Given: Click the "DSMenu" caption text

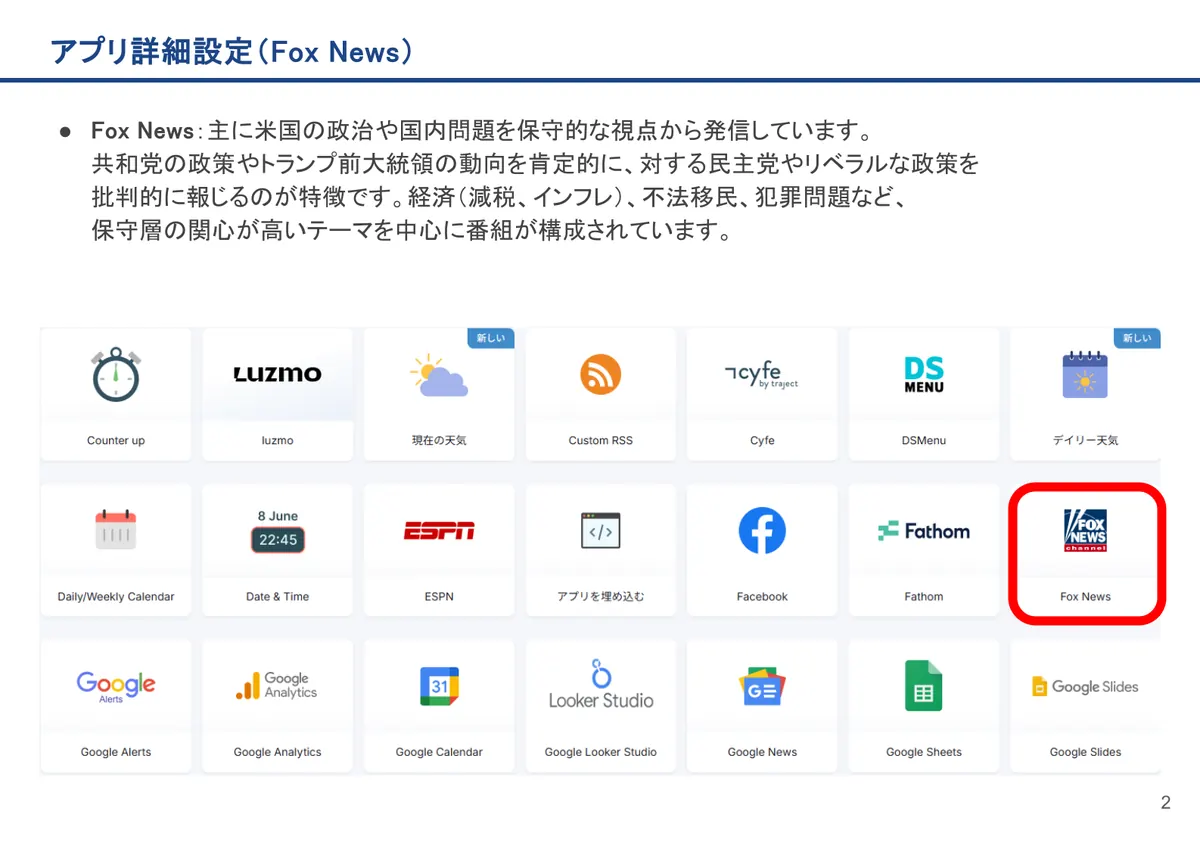Looking at the screenshot, I should click(924, 440).
